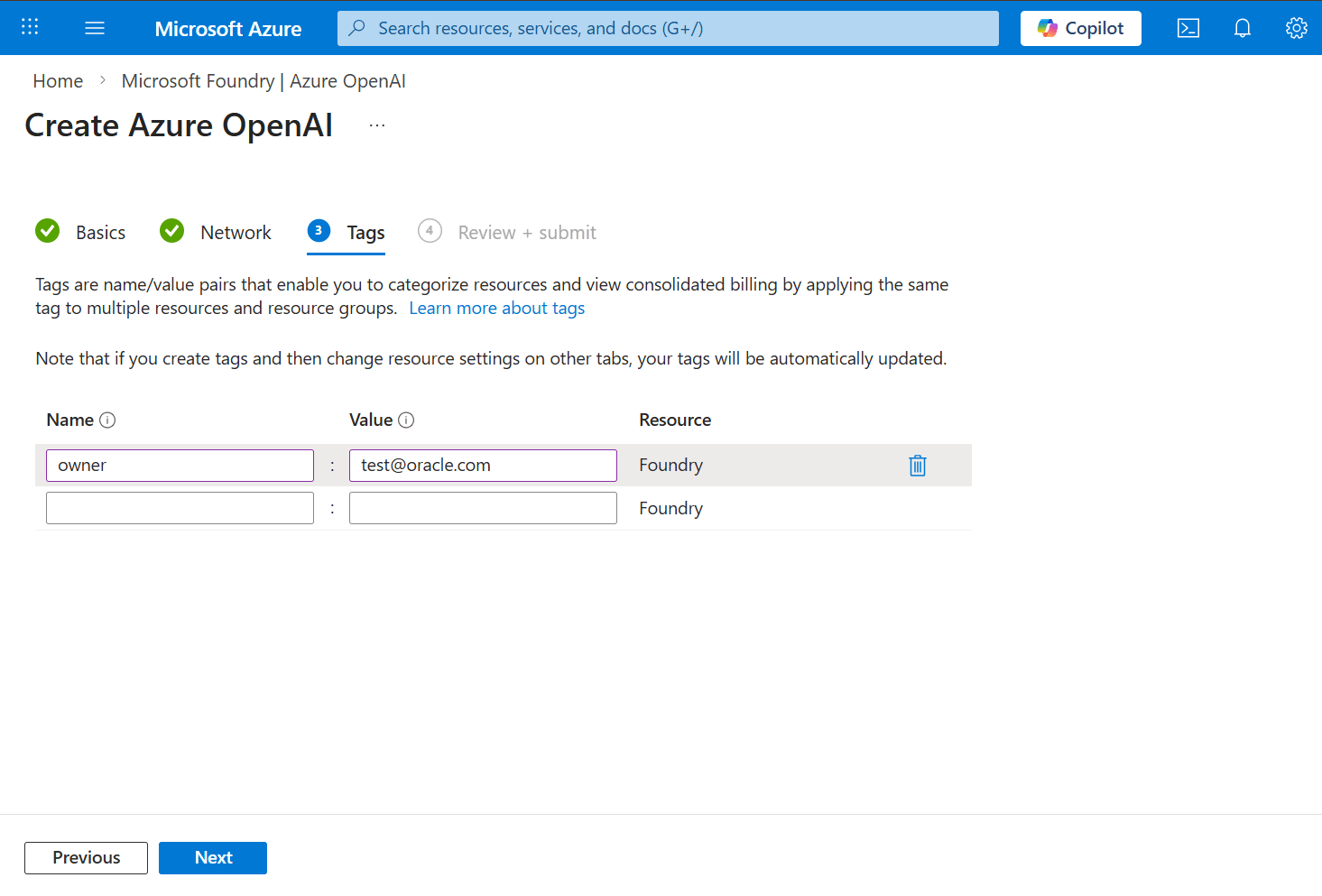Click the Next button
Viewport: 1322px width, 896px height.
(x=213, y=857)
